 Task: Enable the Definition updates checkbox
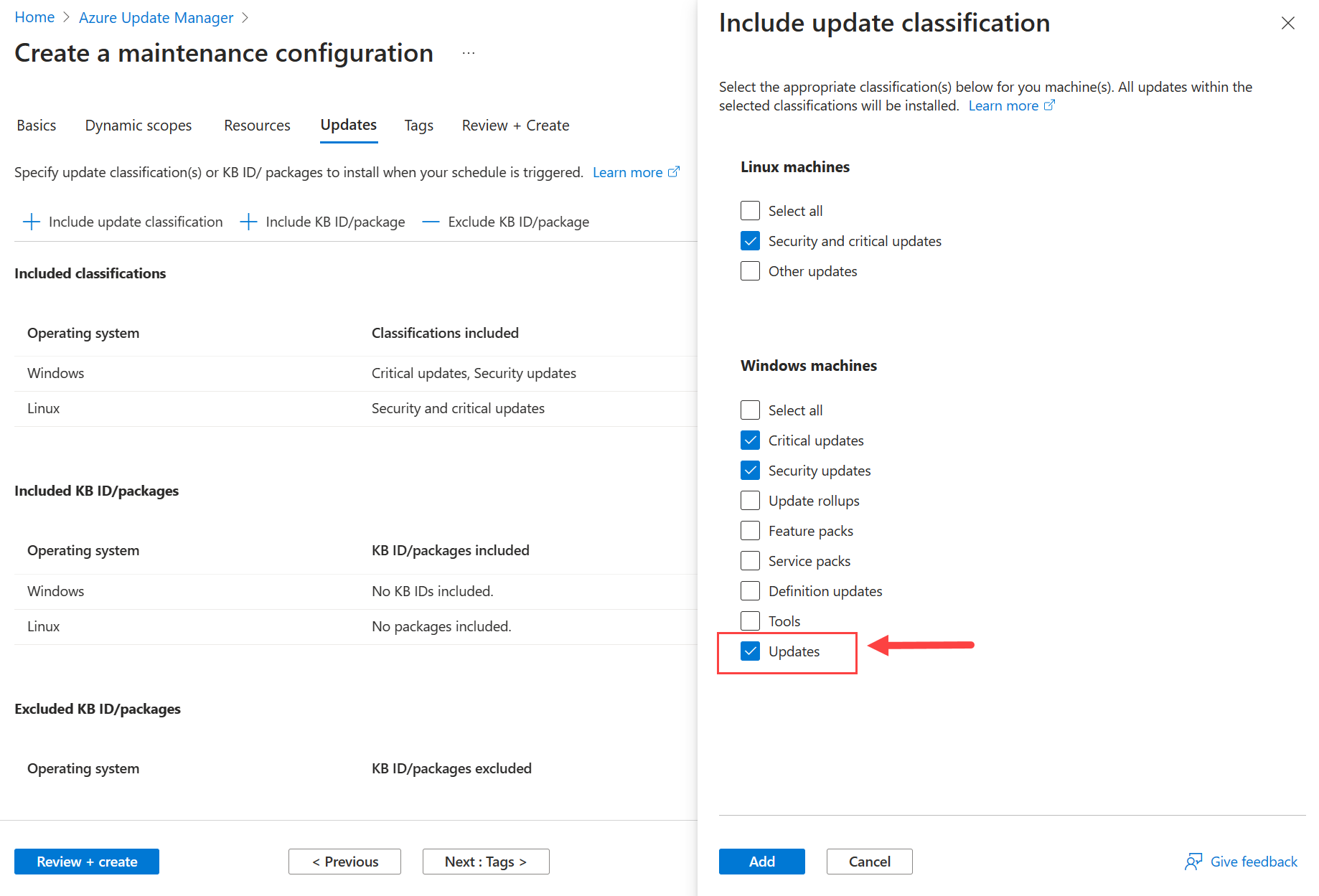[750, 590]
